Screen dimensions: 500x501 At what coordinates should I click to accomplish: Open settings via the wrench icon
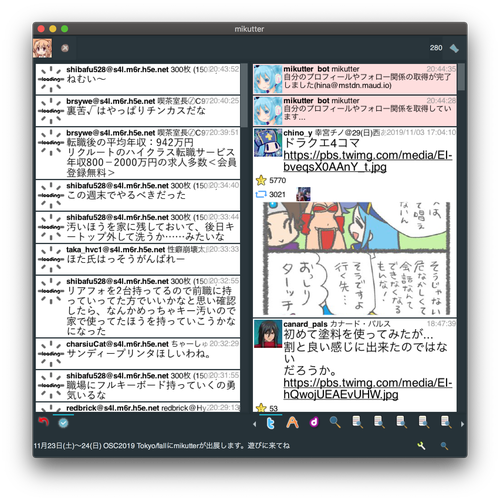coord(421,446)
